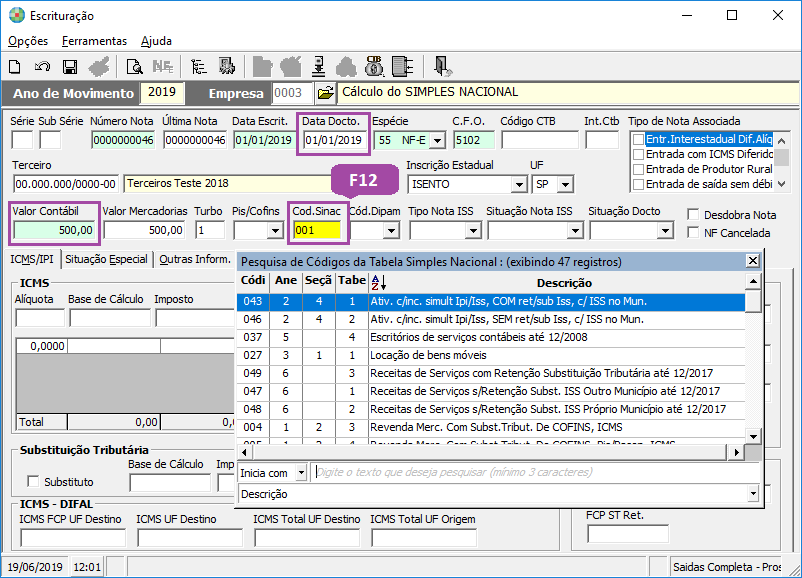Click the Cod.Sinac yellow field
Screen dimensions: 802x578
point(317,230)
